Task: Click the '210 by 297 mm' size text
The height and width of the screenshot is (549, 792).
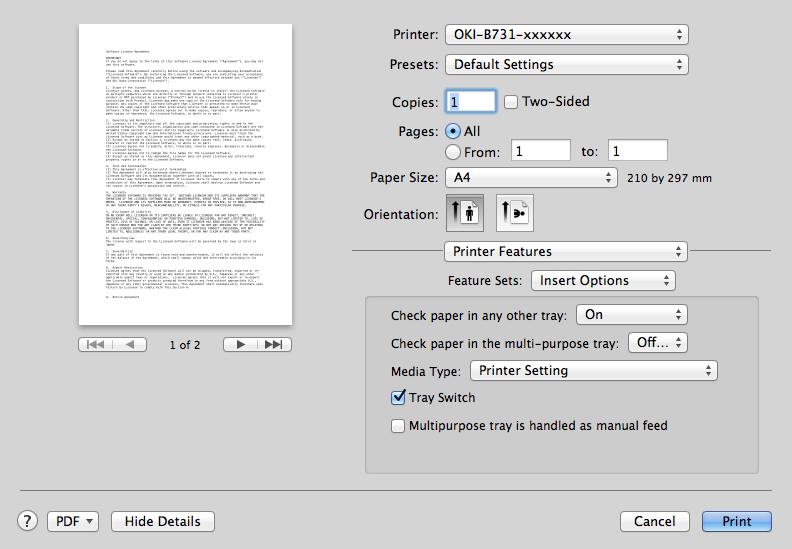Action: [669, 178]
